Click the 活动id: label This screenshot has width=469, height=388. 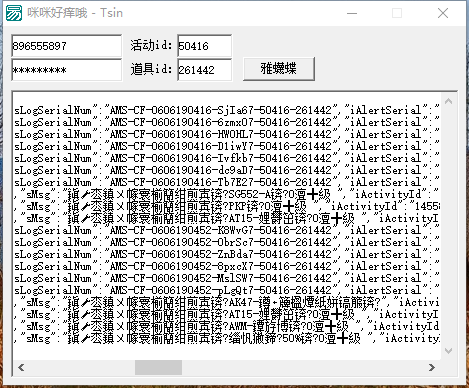151,45
